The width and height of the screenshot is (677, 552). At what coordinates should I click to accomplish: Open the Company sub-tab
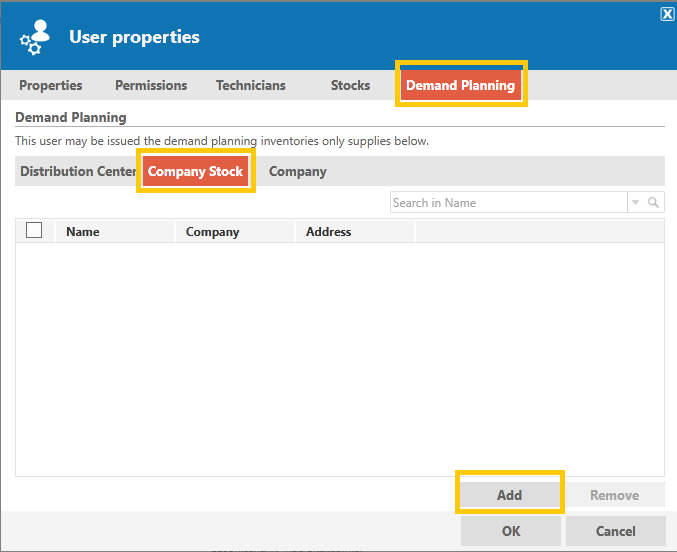click(x=297, y=171)
